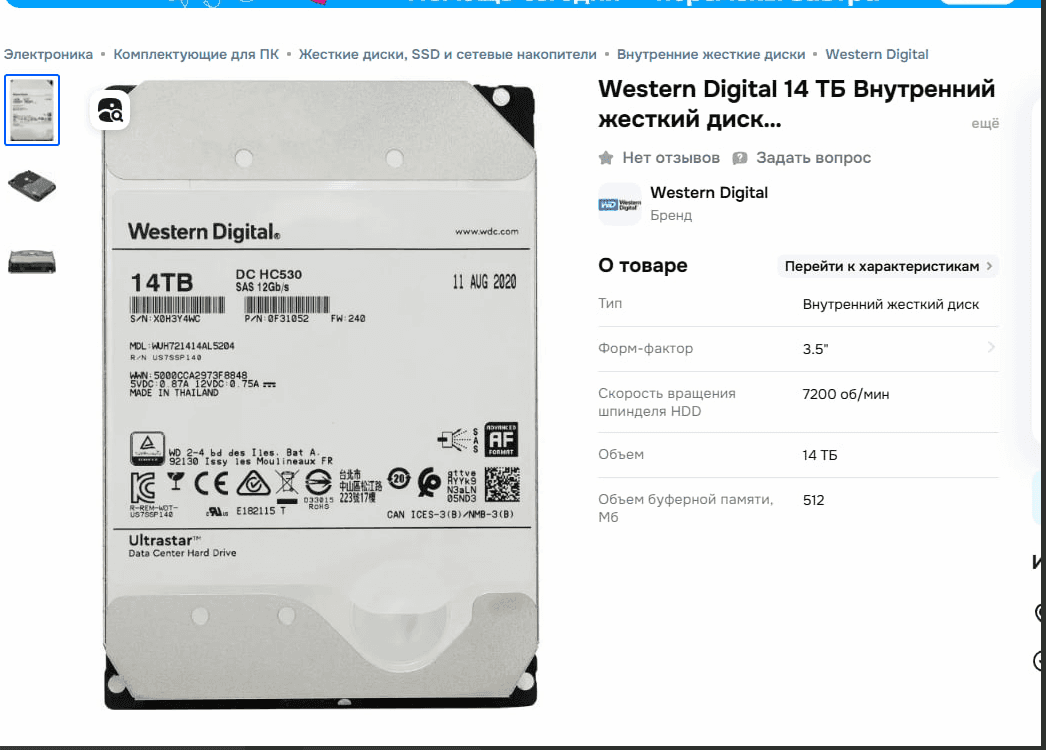
Task: Expand the product title with ещё
Action: click(x=985, y=123)
